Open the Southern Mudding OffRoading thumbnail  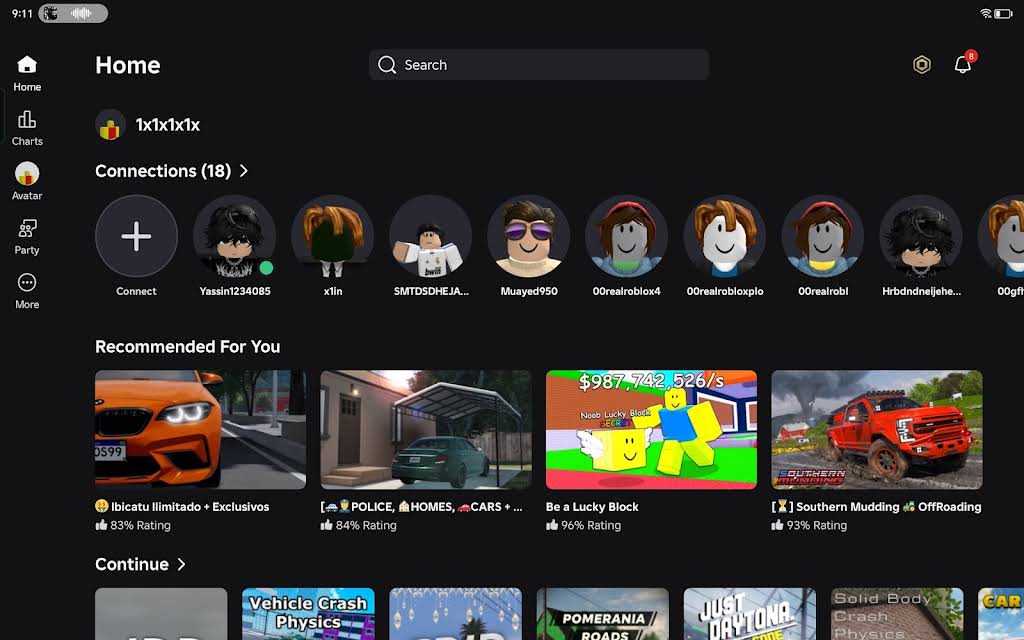coord(876,430)
